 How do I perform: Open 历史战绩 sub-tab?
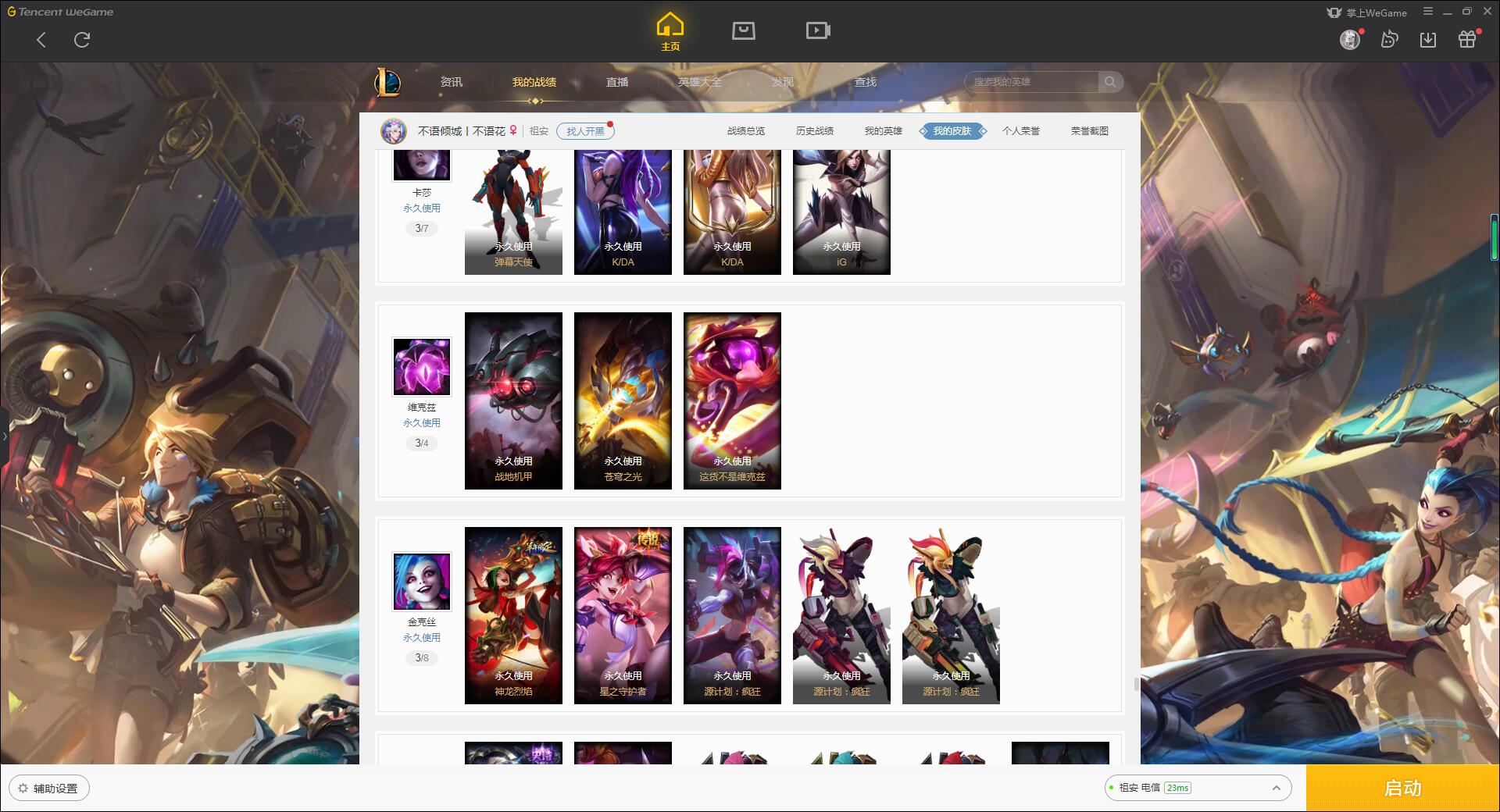coord(815,131)
